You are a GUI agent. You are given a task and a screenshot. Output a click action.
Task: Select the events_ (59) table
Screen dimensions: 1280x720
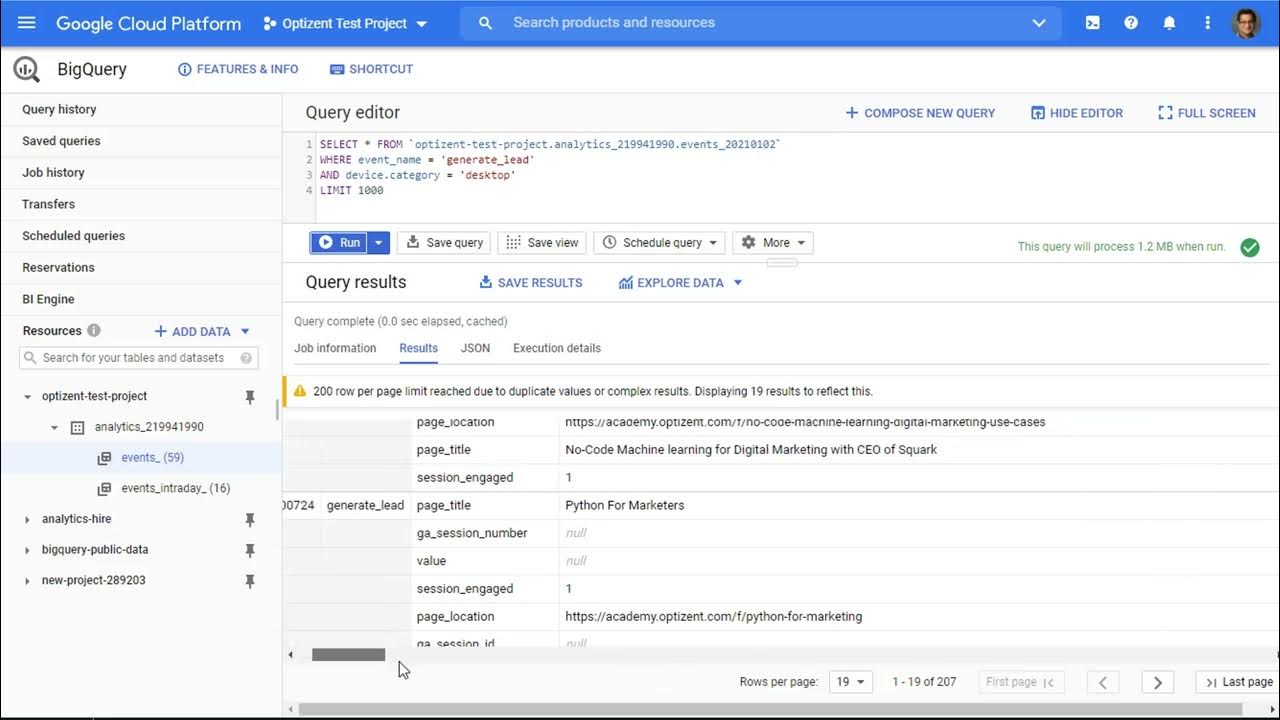153,458
